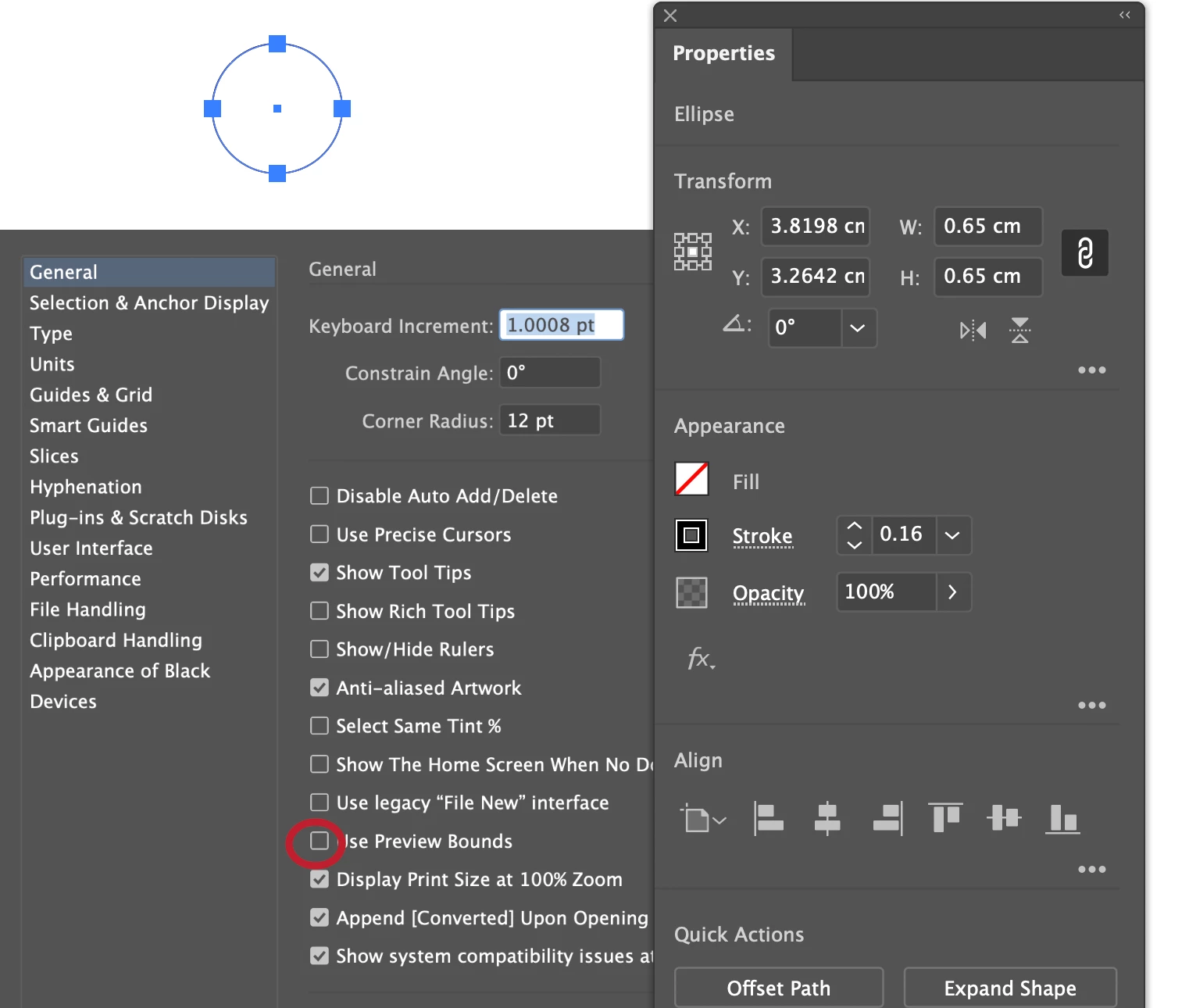The width and height of the screenshot is (1189, 1008).
Task: Expand the opacity slider arrow
Action: coord(952,592)
